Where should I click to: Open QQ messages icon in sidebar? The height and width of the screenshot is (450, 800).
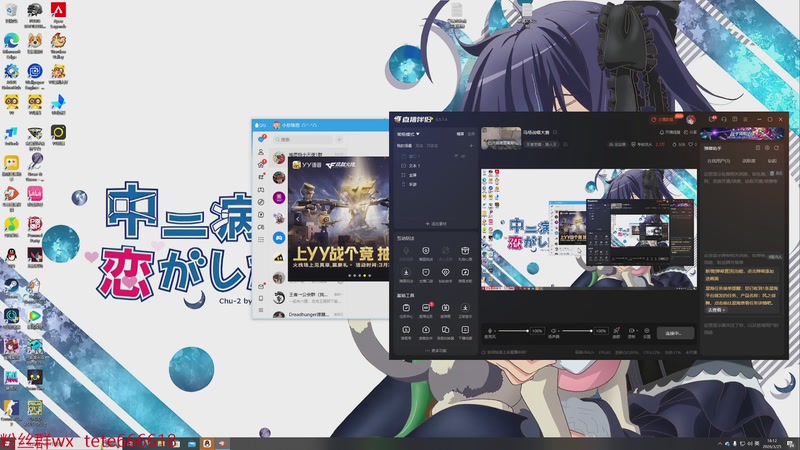click(261, 139)
